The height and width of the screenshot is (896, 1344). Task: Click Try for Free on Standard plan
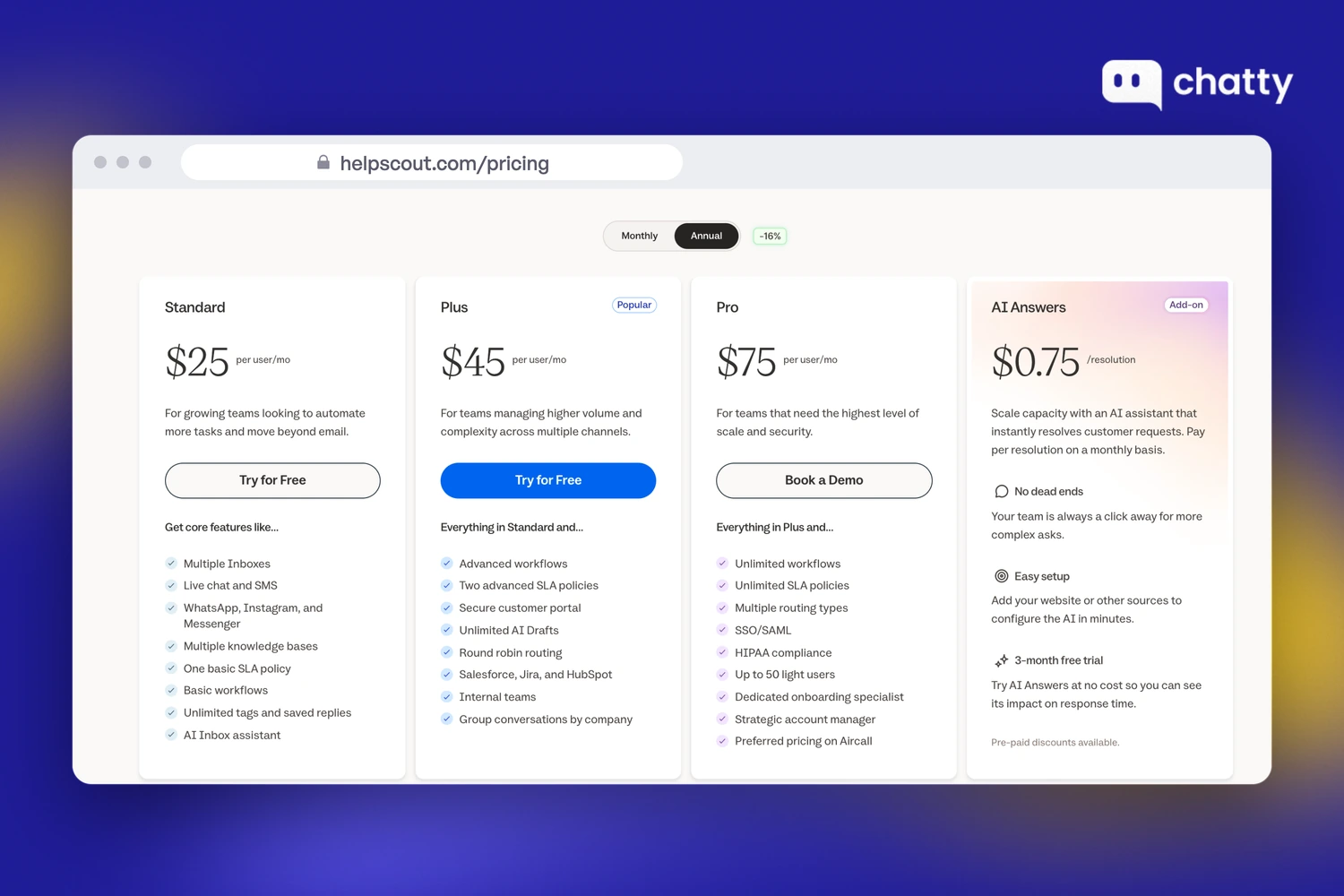tap(272, 480)
